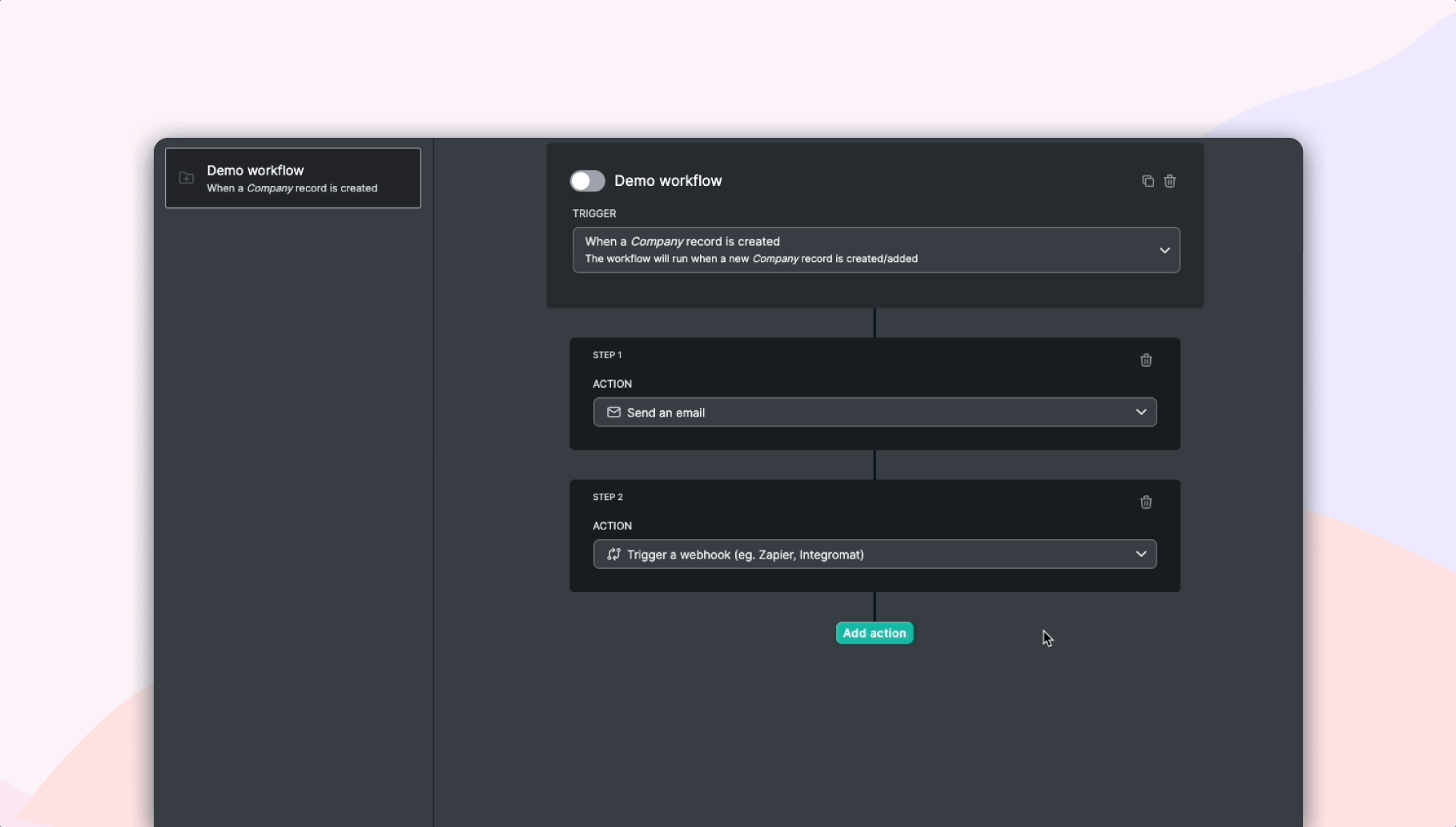Switch off the workflow activation toggle
The image size is (1456, 827).
(587, 181)
